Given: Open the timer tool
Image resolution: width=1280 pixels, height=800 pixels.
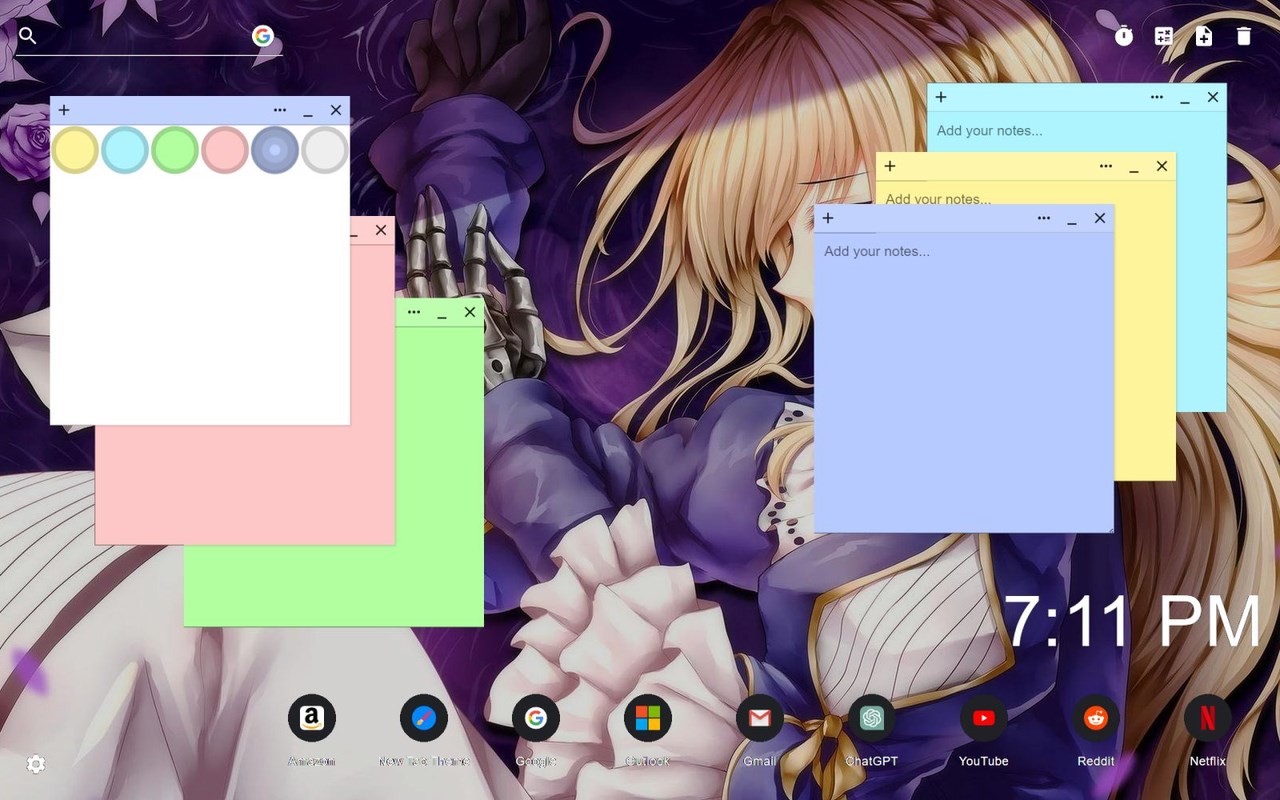Looking at the screenshot, I should click(1124, 36).
